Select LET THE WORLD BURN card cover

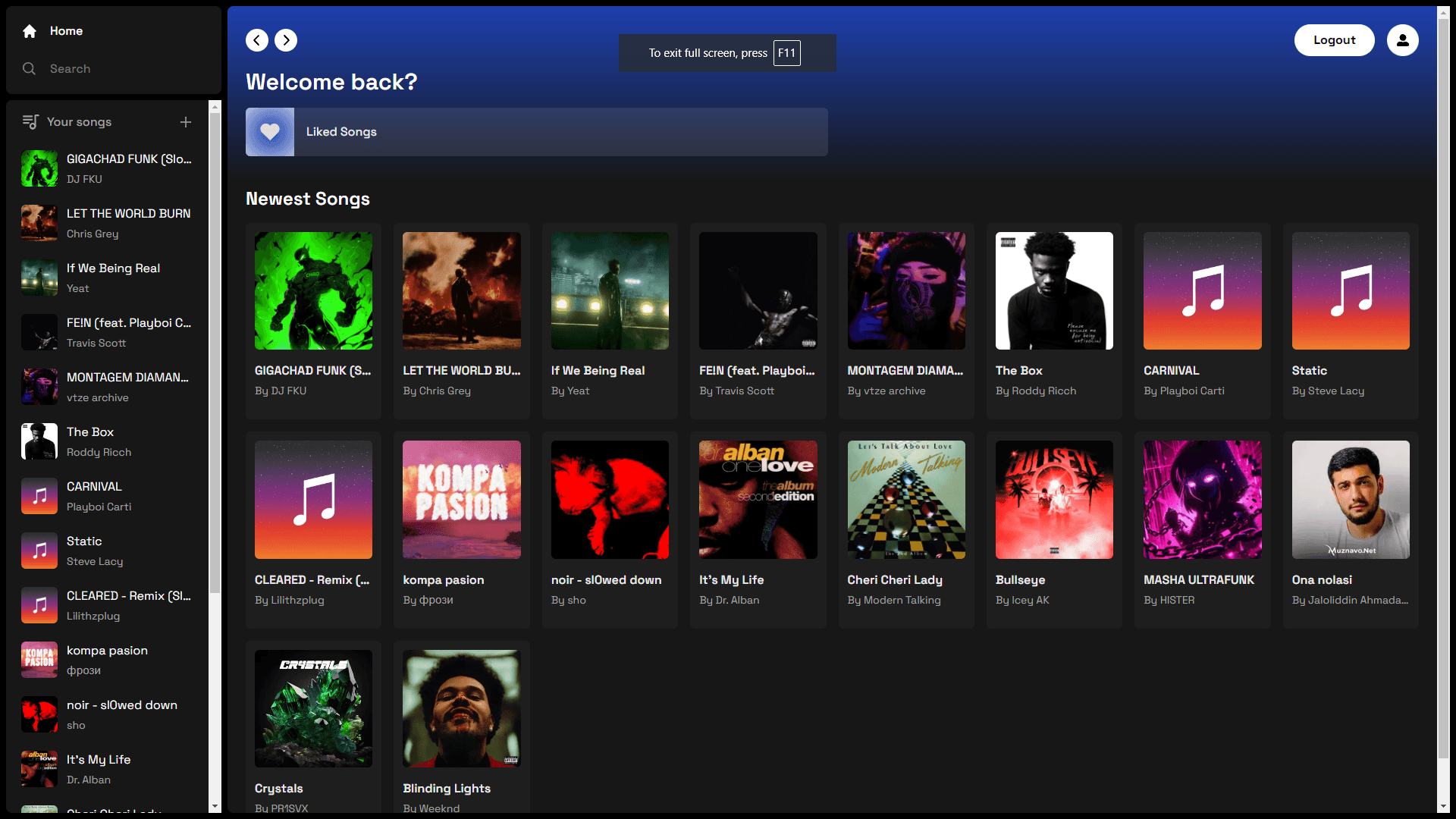462,291
